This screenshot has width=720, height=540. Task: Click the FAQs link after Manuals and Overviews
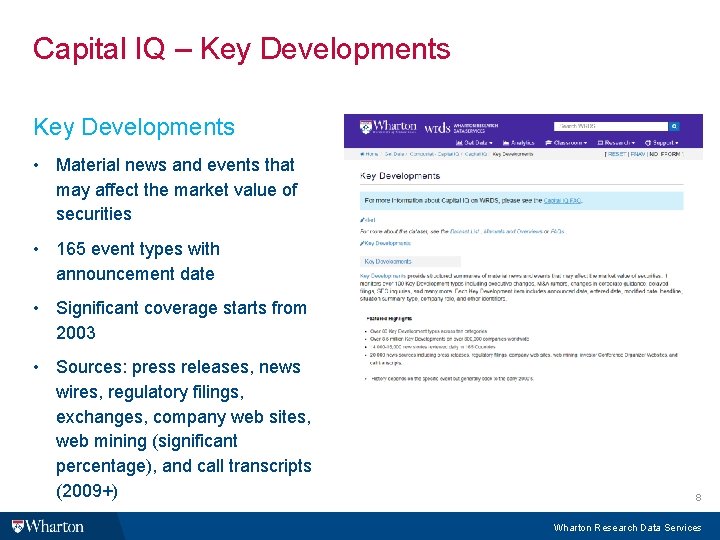(x=557, y=232)
